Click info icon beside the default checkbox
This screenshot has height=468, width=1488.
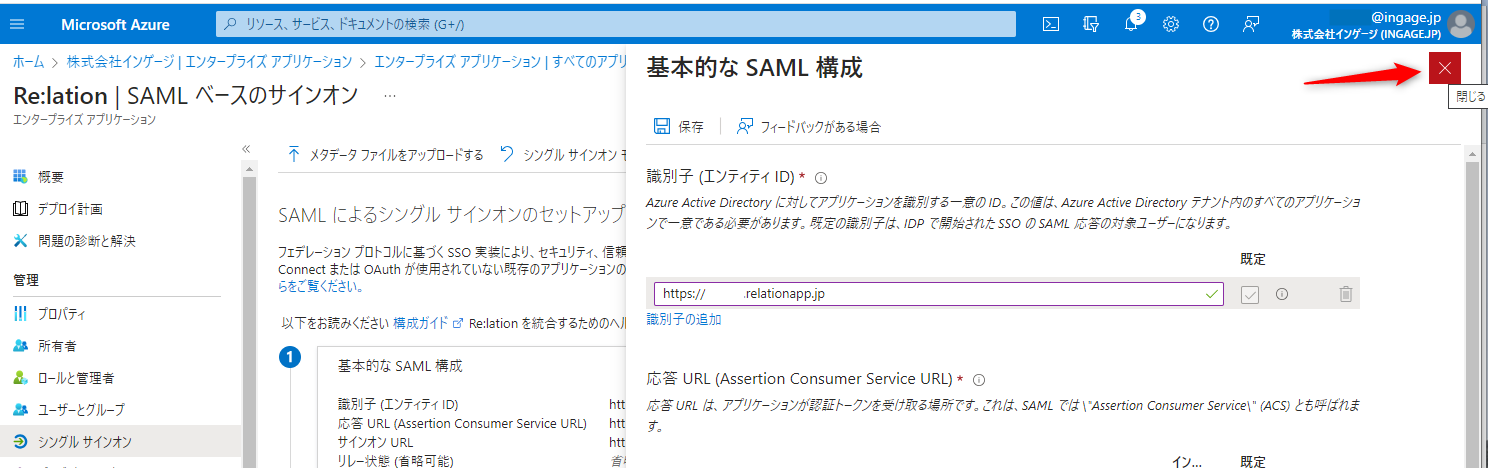(1281, 294)
